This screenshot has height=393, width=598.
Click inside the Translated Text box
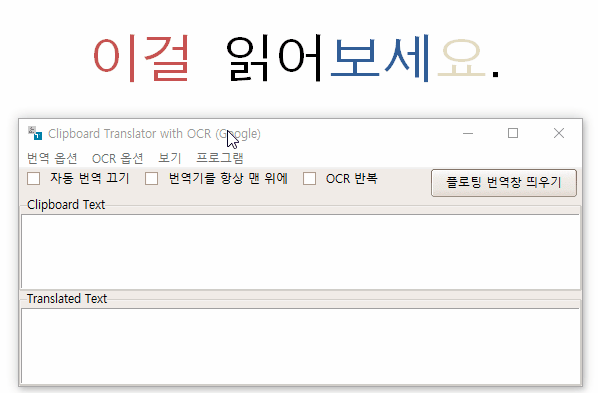pos(301,346)
